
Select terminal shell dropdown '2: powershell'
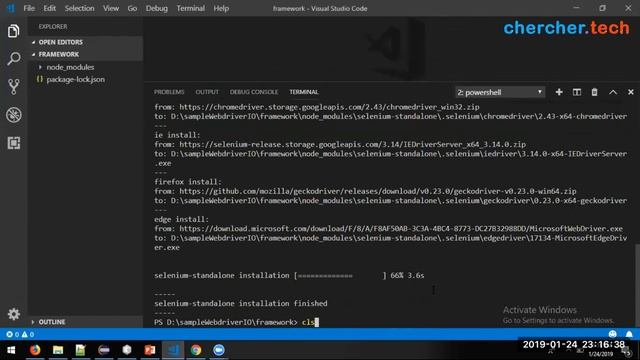pyautogui.click(x=500, y=92)
